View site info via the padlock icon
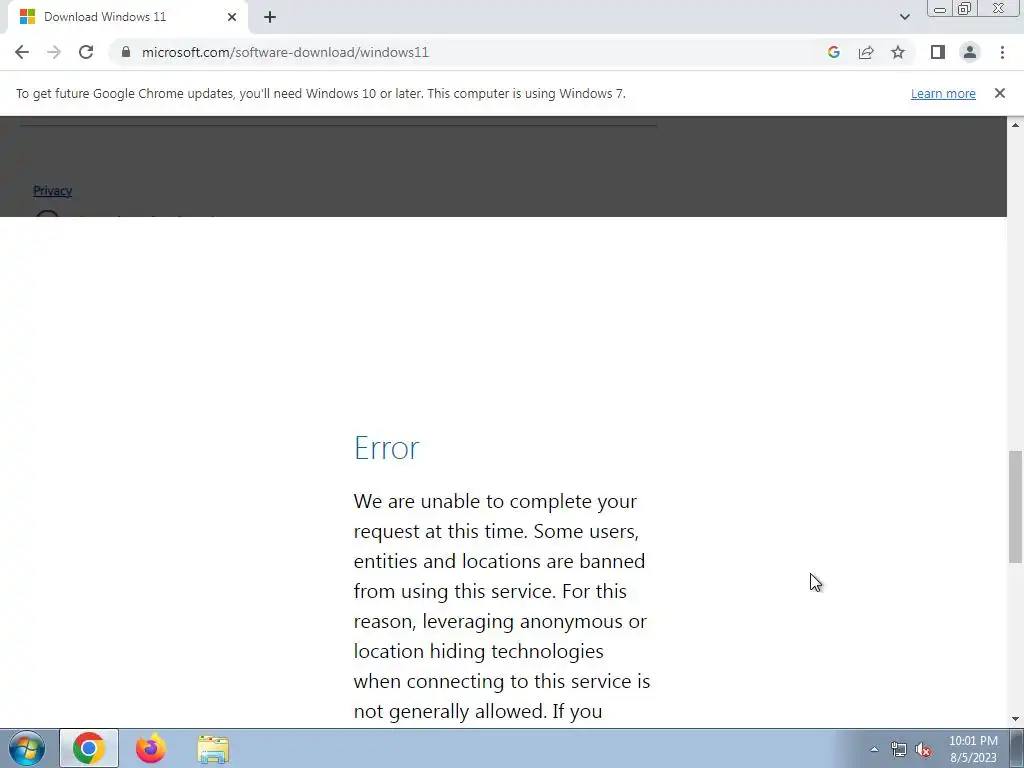Image resolution: width=1024 pixels, height=768 pixels. click(x=126, y=52)
